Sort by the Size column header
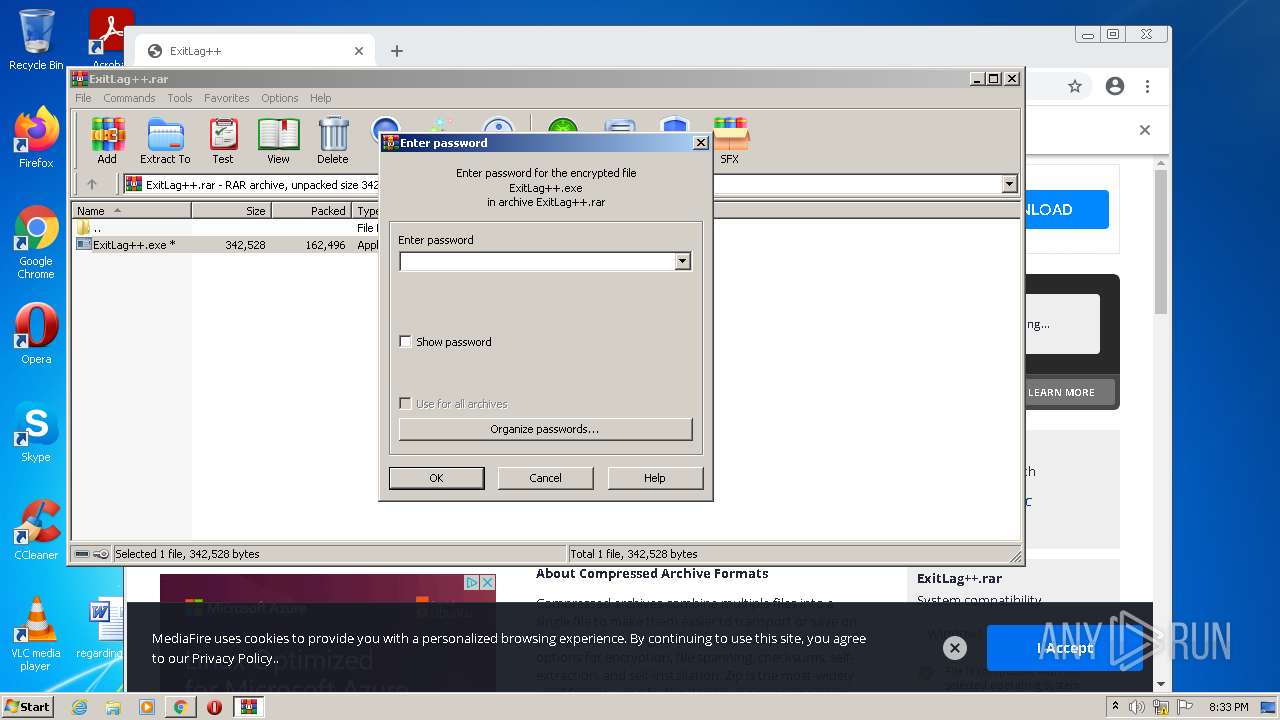 click(231, 211)
